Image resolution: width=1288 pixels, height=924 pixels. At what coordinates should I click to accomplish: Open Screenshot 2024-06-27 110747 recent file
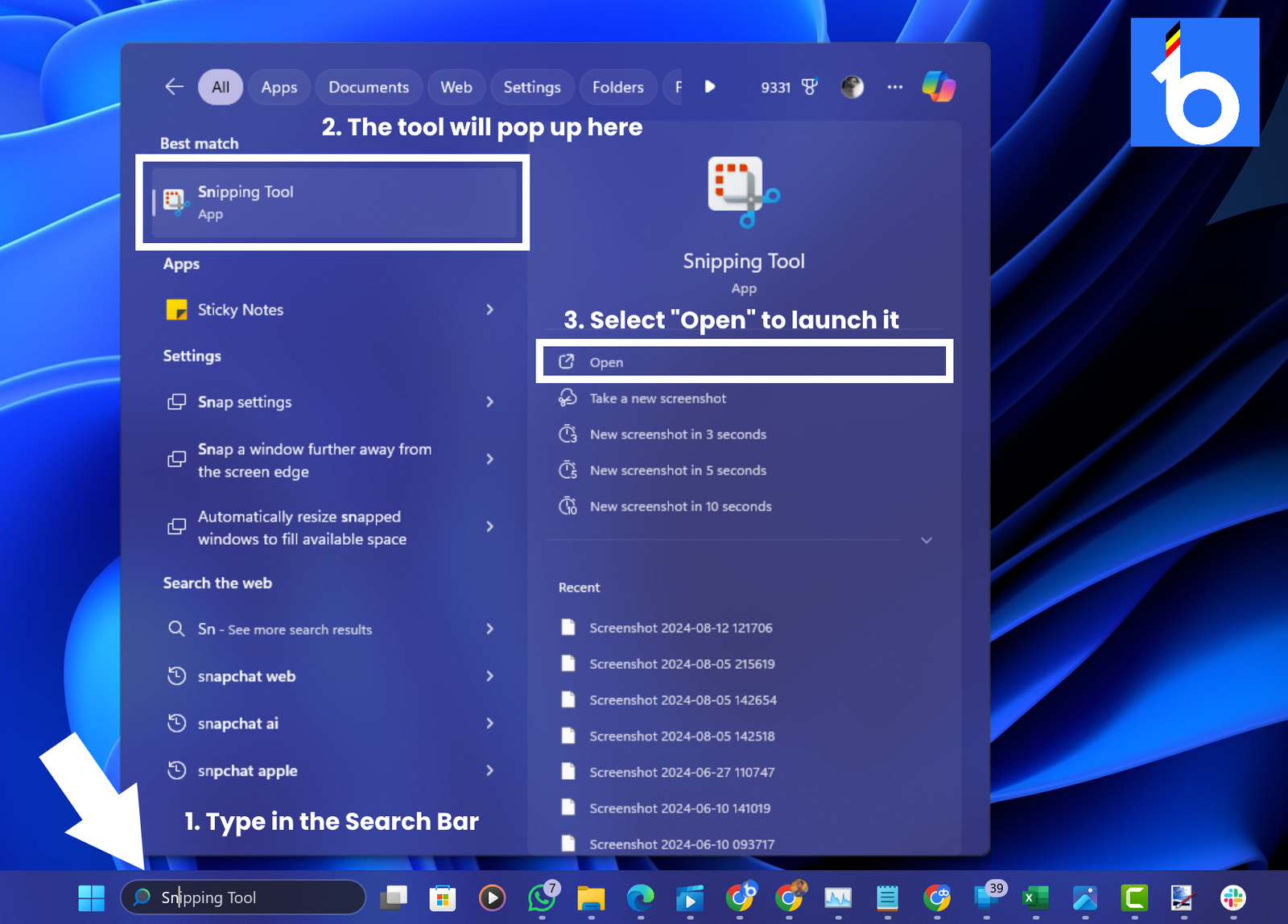click(x=682, y=772)
